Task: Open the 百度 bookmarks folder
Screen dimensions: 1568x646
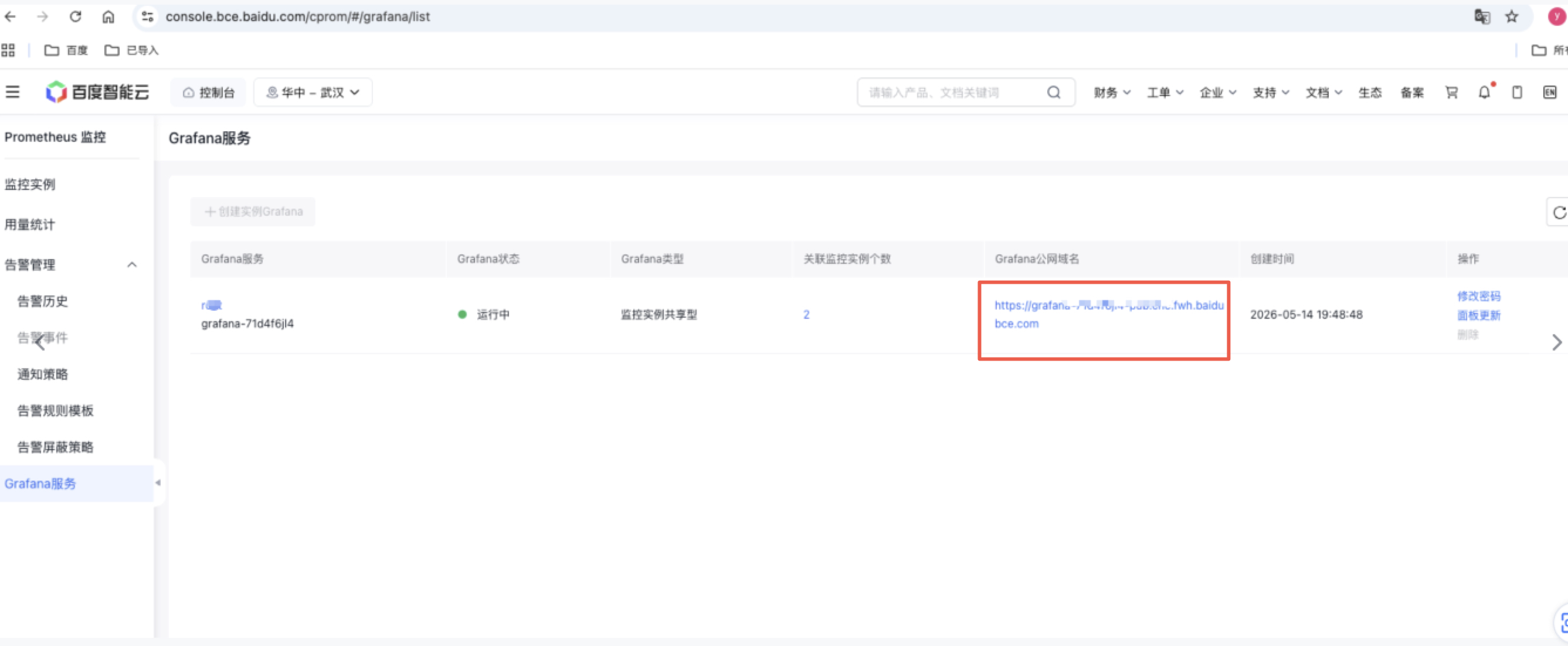Action: click(66, 50)
